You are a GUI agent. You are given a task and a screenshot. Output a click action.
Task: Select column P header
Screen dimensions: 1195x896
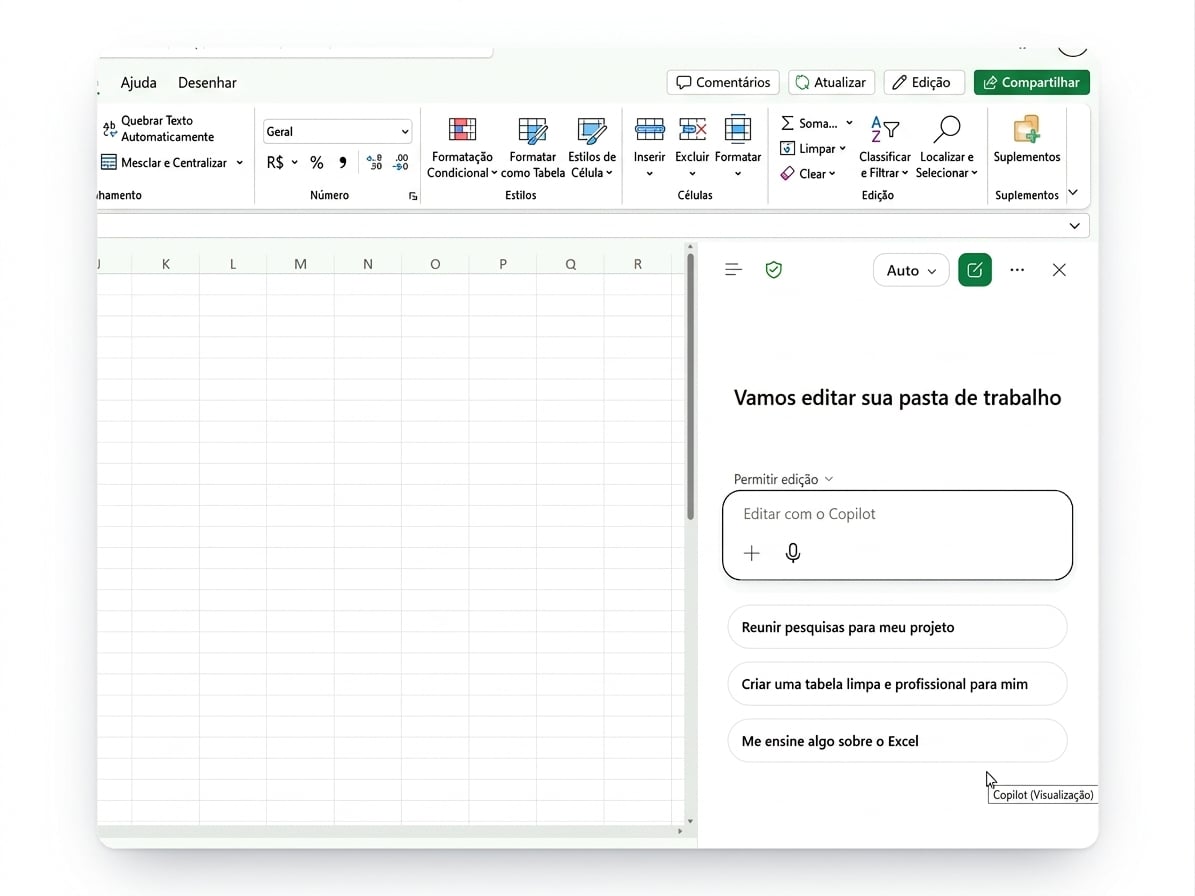(x=503, y=264)
